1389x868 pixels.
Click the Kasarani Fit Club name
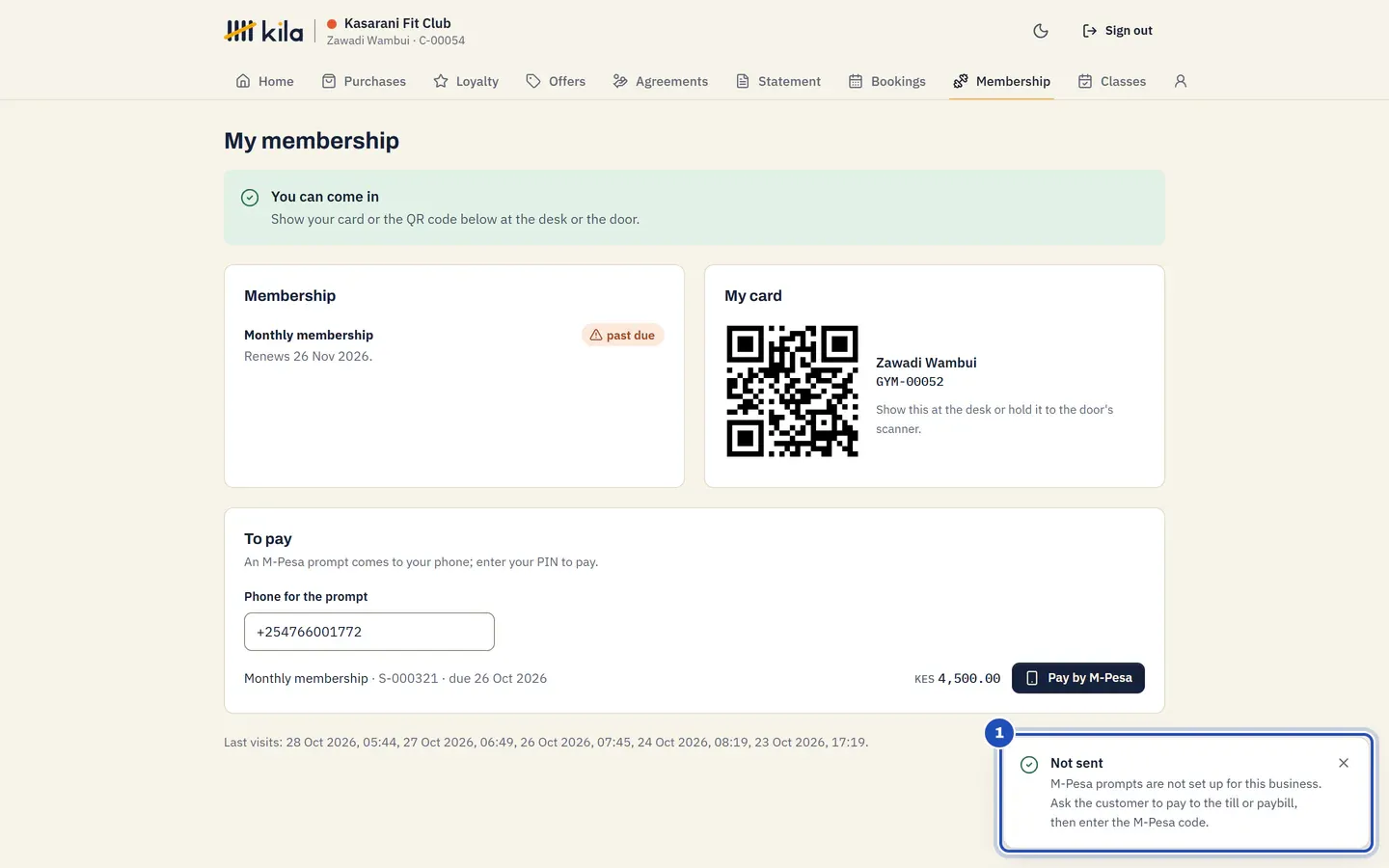coord(397,23)
